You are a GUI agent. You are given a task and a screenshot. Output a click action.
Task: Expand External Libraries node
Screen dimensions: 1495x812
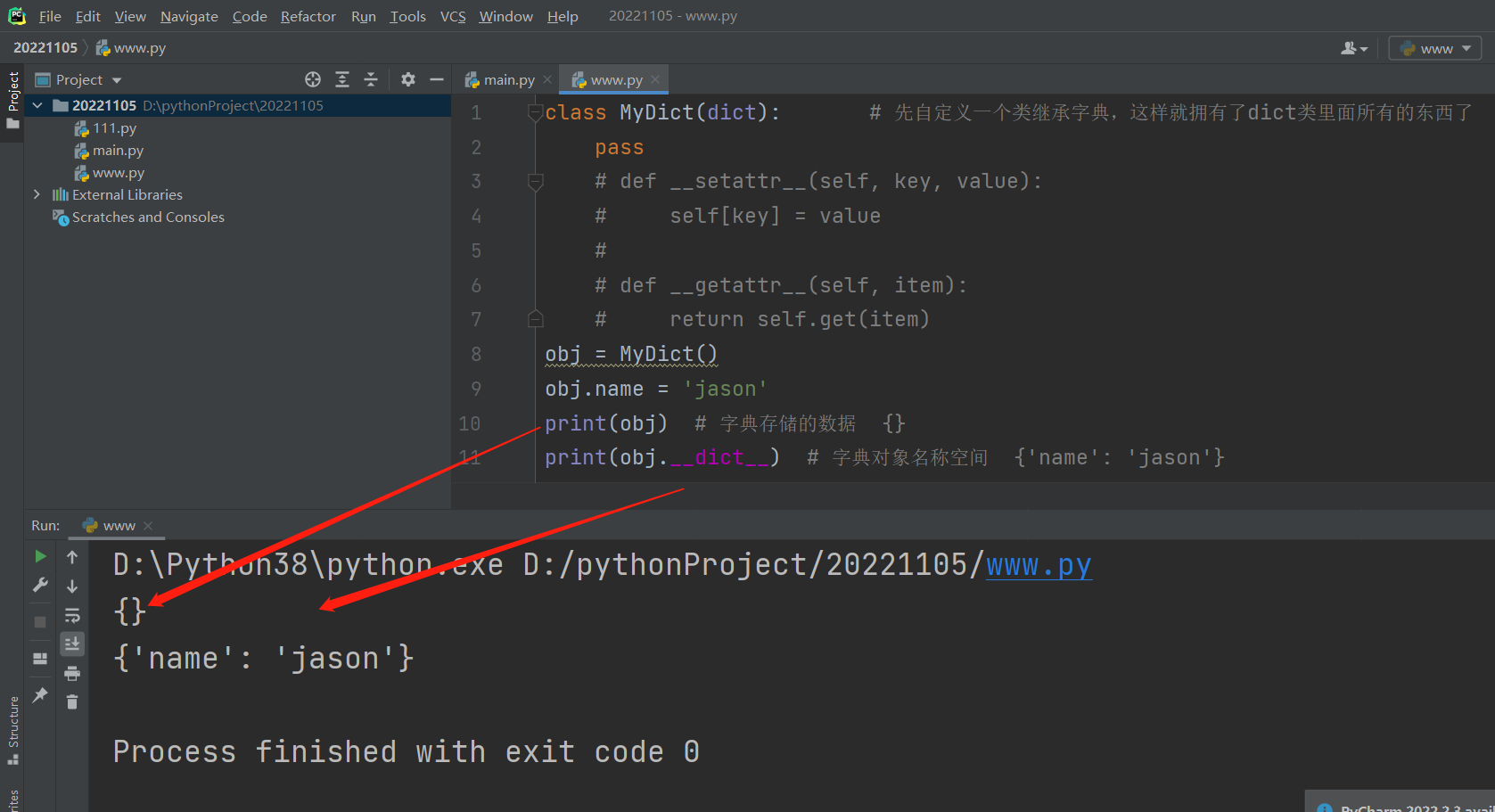pos(37,194)
